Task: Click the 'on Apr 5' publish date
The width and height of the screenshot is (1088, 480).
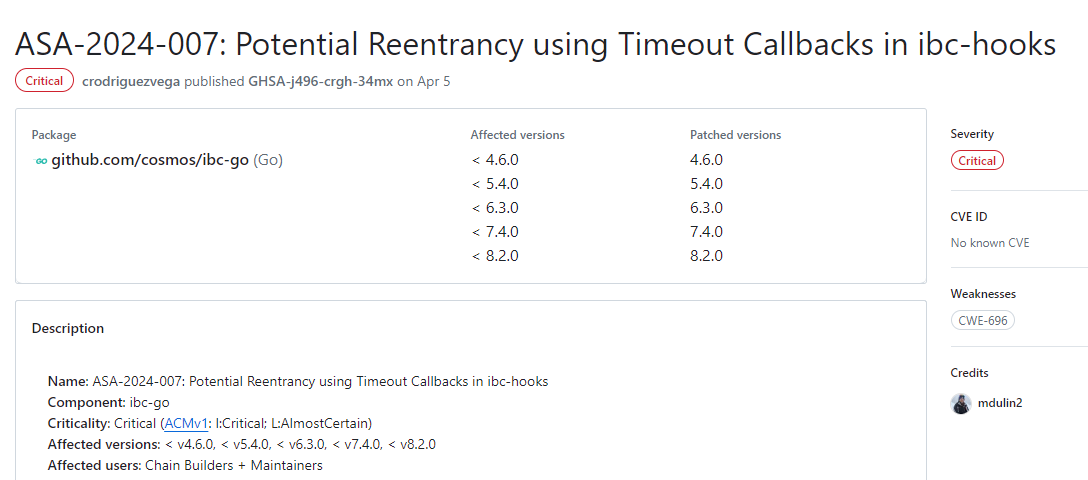Action: [x=424, y=81]
